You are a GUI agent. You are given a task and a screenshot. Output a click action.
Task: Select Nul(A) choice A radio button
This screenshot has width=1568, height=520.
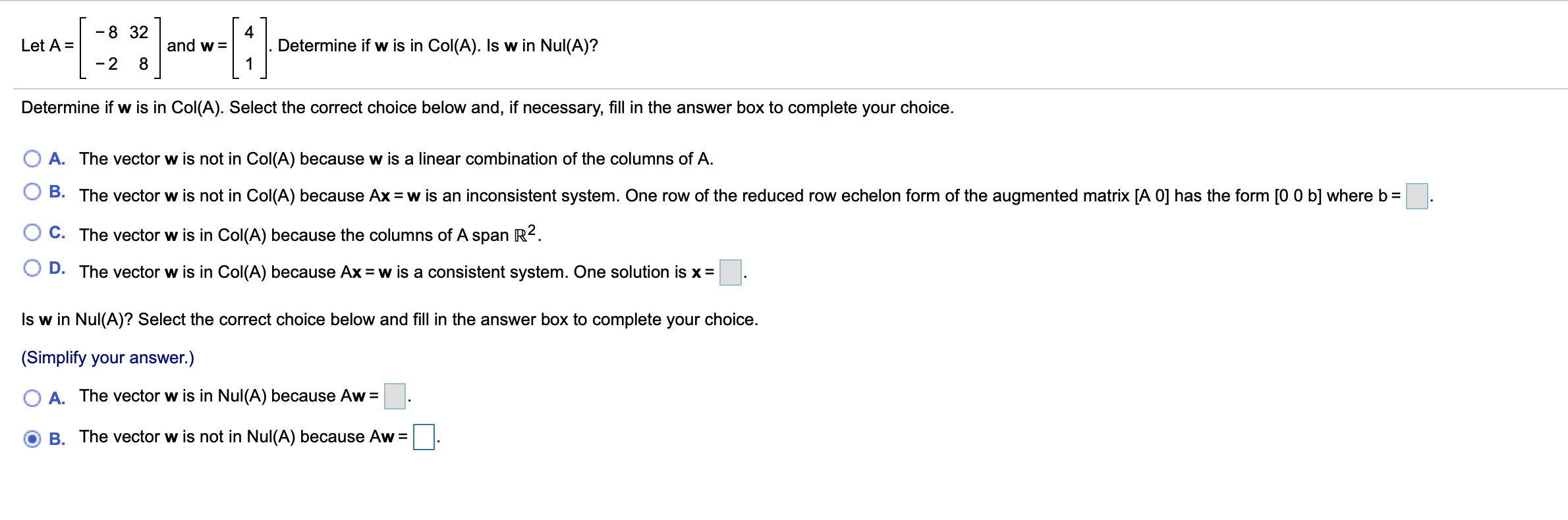pos(32,396)
